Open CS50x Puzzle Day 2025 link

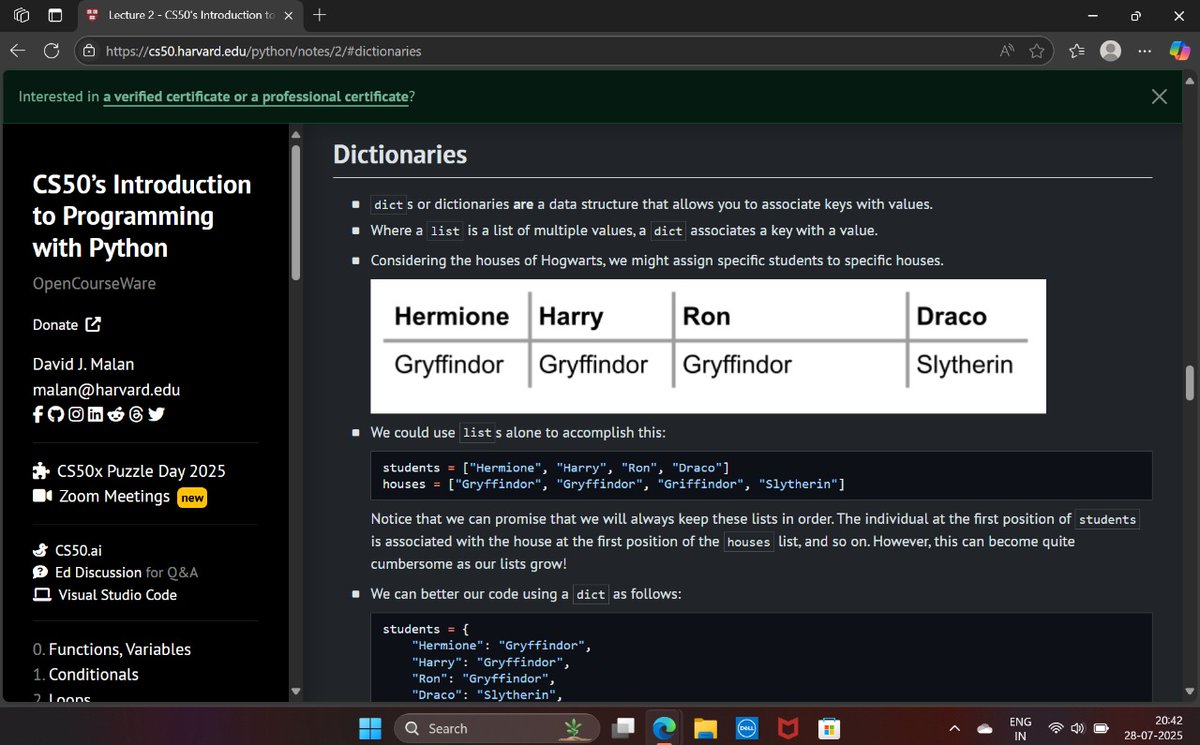click(141, 471)
